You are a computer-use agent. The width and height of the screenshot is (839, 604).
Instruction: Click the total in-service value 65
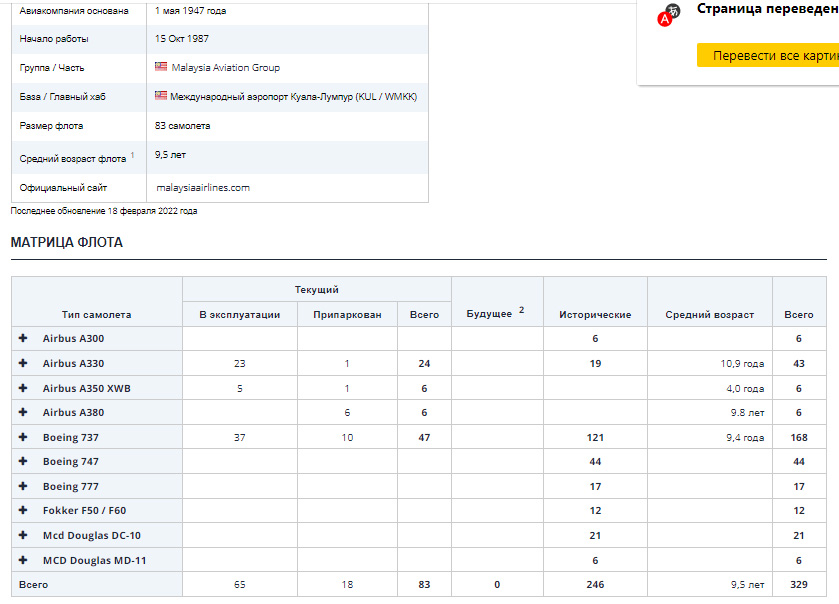[x=240, y=585]
